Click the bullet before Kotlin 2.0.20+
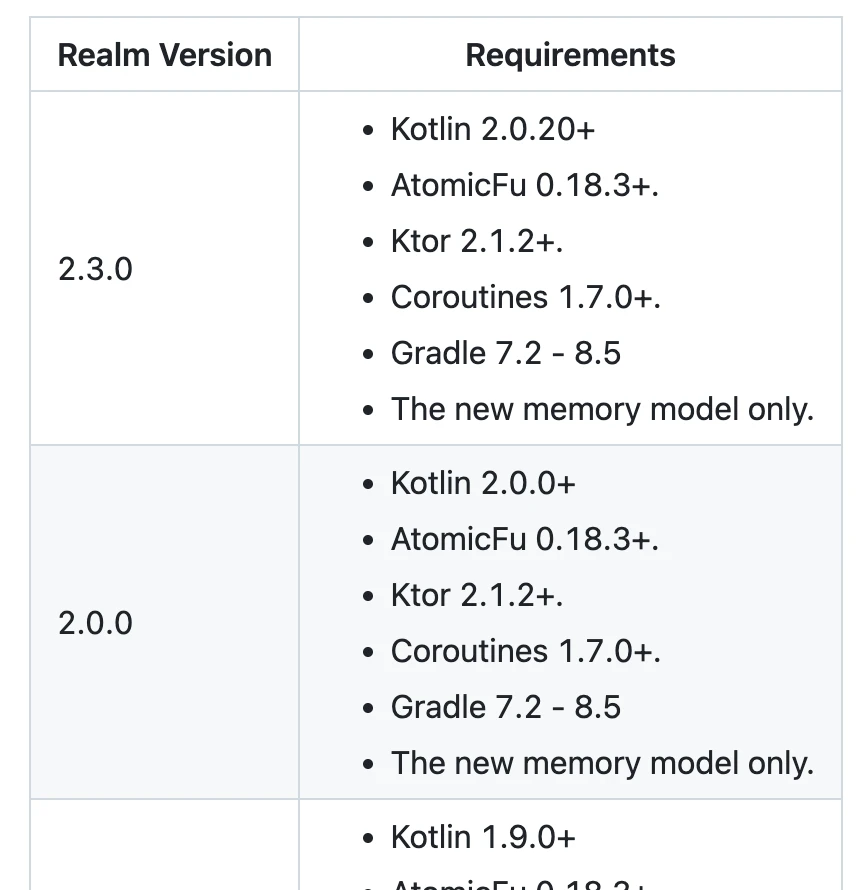Screen dimensions: 860x890 point(370,131)
